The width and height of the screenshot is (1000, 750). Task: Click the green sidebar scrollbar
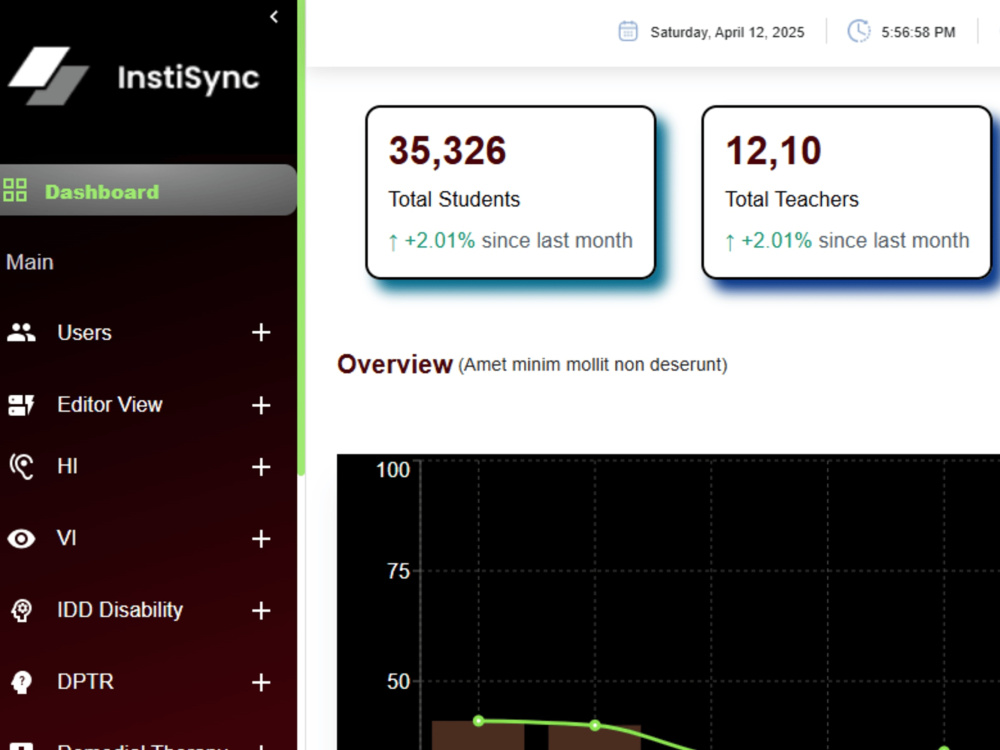pos(302,237)
